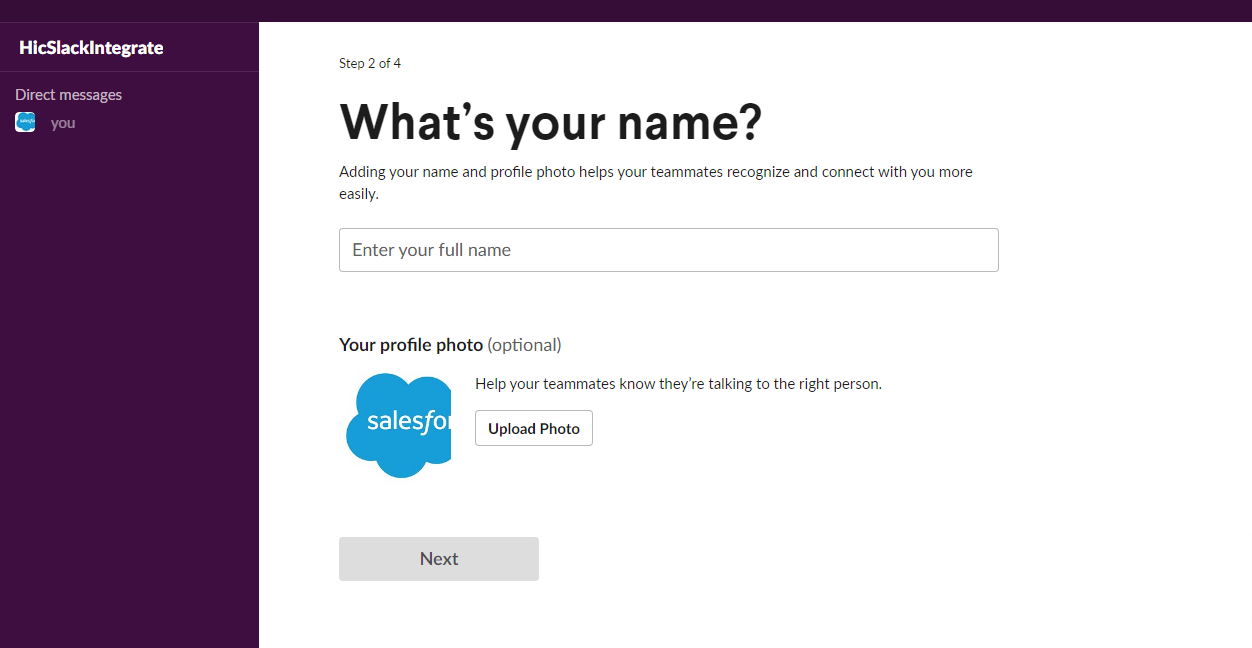The height and width of the screenshot is (648, 1252).
Task: Click "Help your teammates know" helper text
Action: click(678, 384)
